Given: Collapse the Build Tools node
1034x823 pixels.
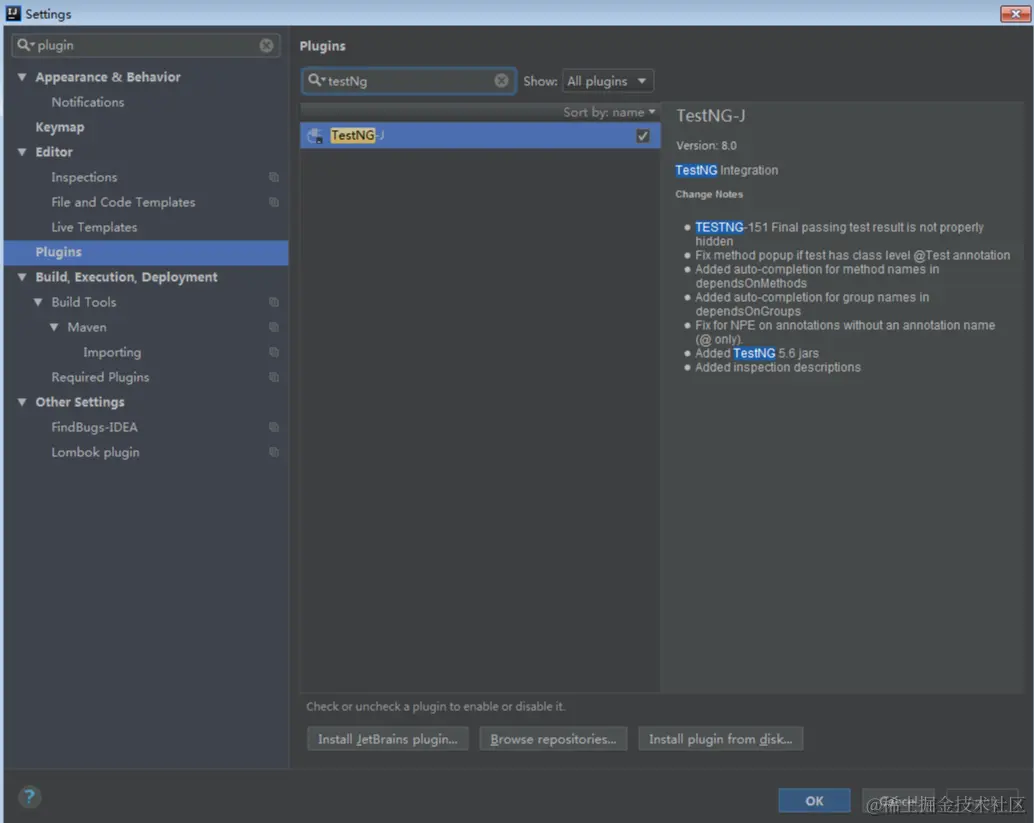Looking at the screenshot, I should [38, 302].
